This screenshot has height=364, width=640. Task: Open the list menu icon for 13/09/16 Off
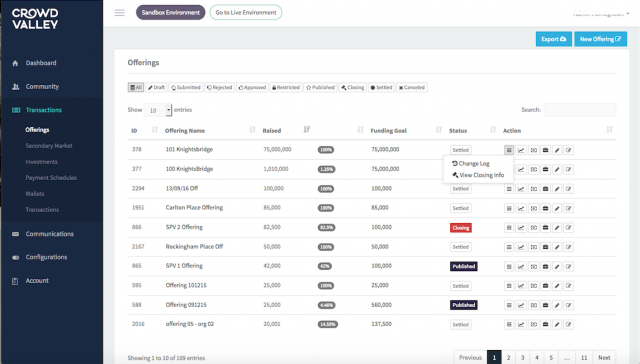(x=509, y=189)
